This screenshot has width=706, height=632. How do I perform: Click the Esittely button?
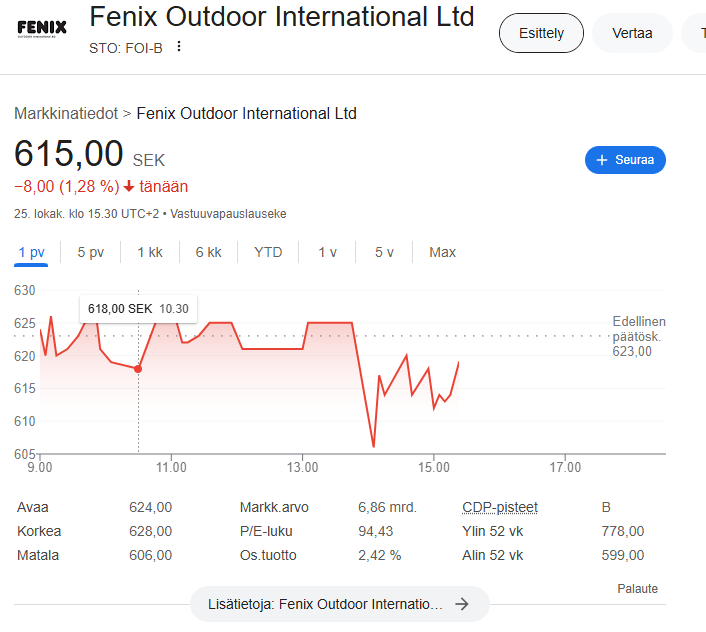tap(541, 33)
